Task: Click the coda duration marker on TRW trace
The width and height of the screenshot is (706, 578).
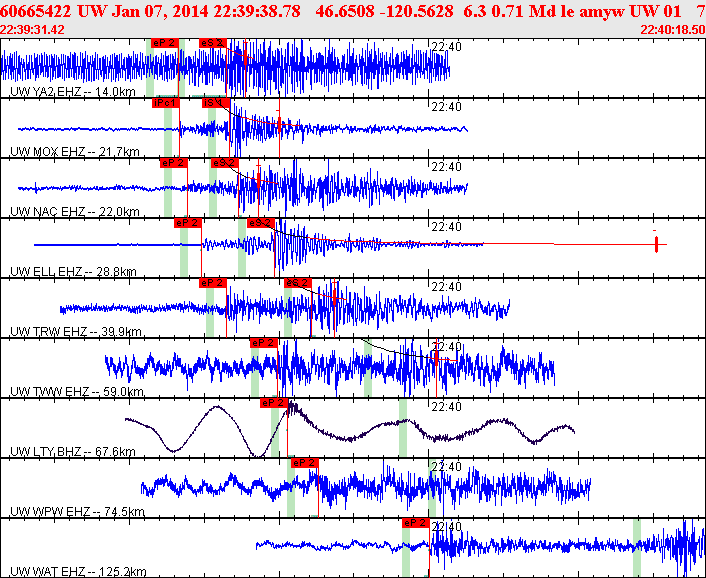Action: point(334,296)
